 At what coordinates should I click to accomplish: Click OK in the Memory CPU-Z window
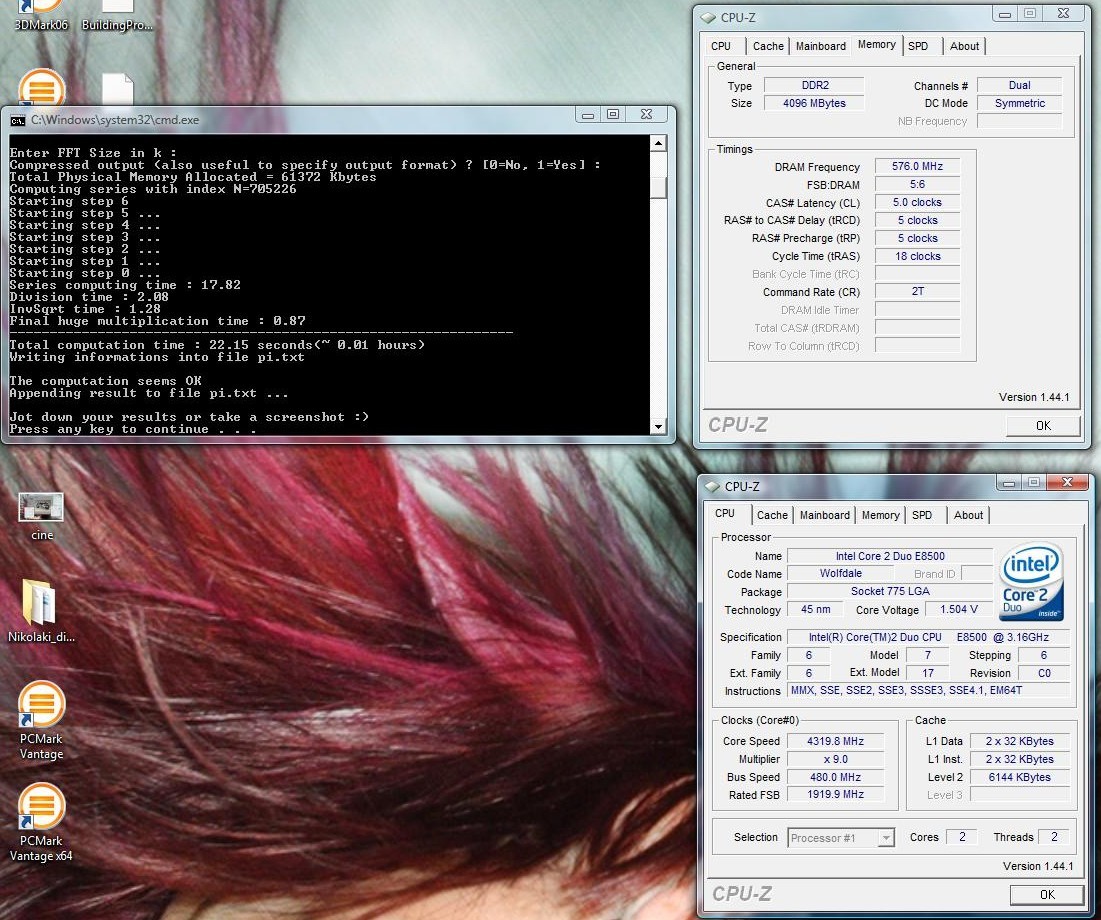(1043, 426)
